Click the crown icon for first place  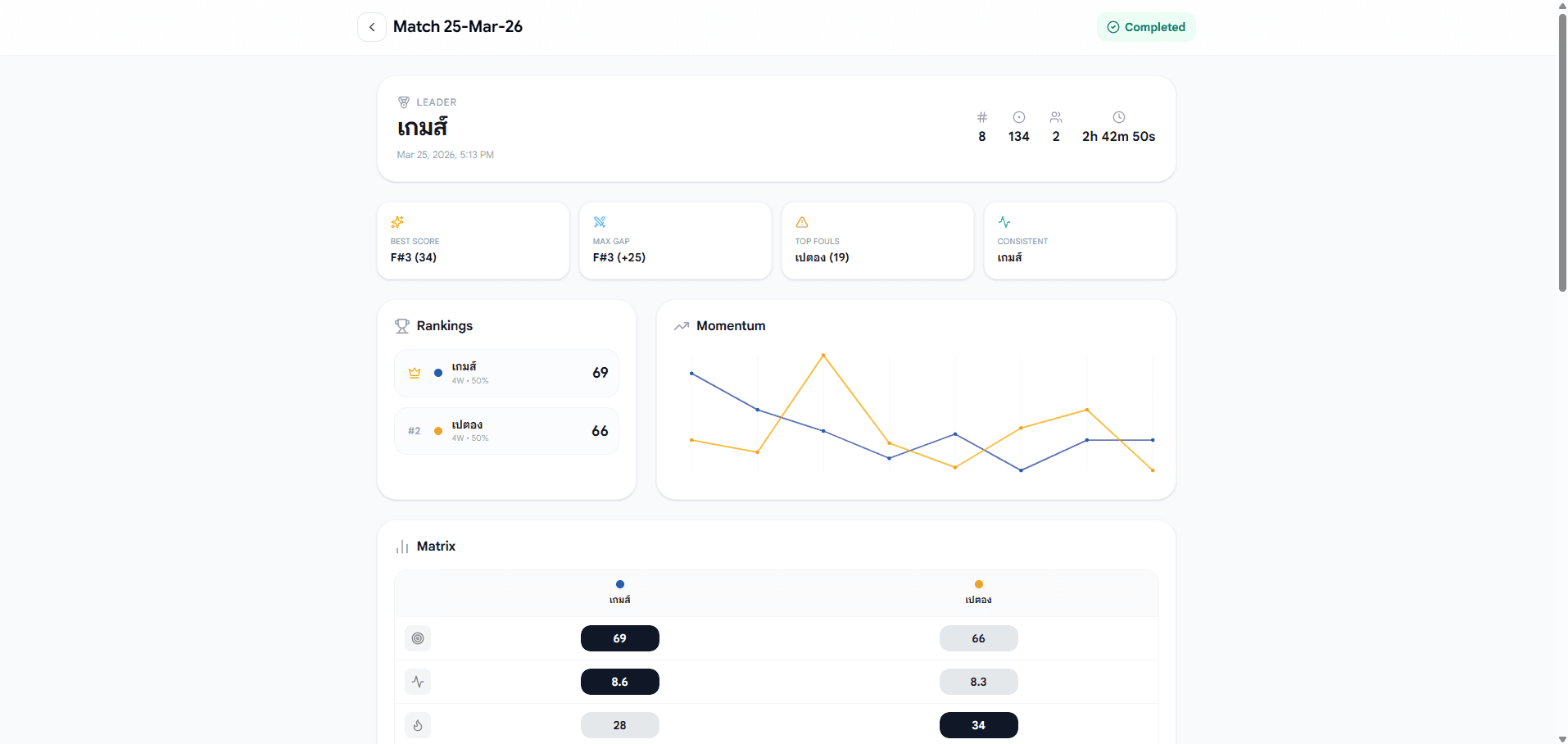[415, 373]
